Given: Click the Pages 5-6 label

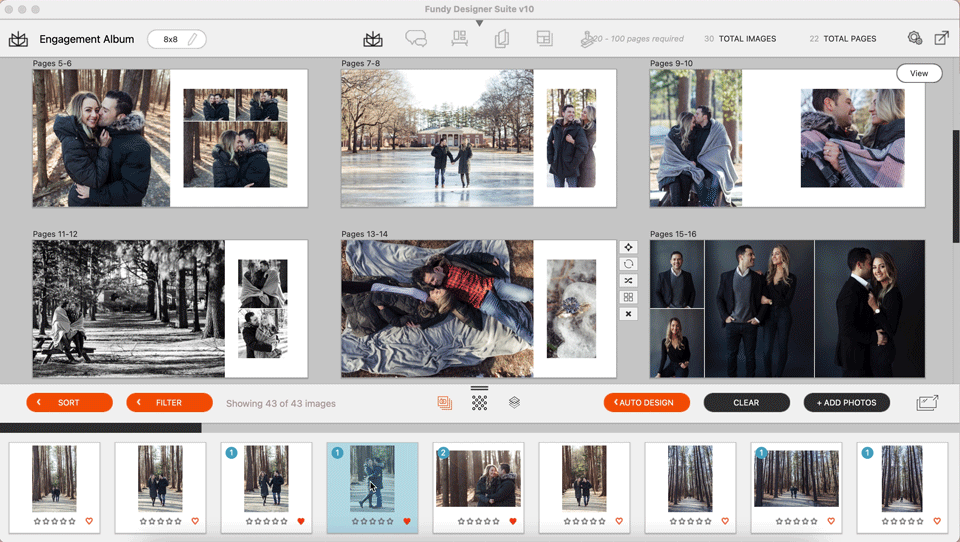Looking at the screenshot, I should pyautogui.click(x=52, y=63).
